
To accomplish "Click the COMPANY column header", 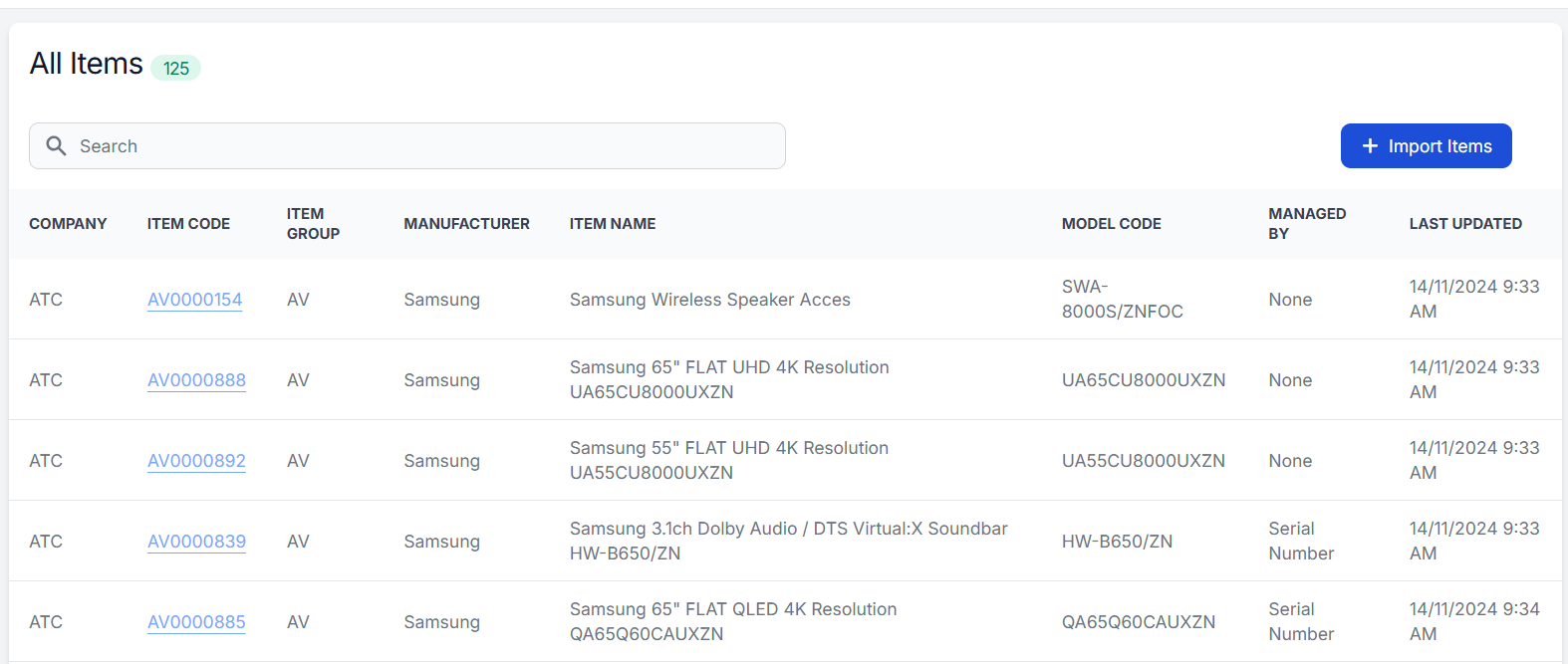I will (68, 224).
